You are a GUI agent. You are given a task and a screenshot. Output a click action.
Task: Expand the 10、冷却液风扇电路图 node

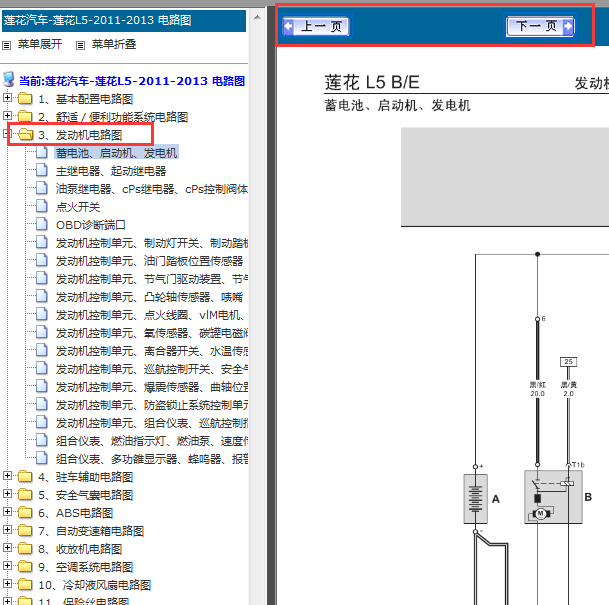pos(7,583)
